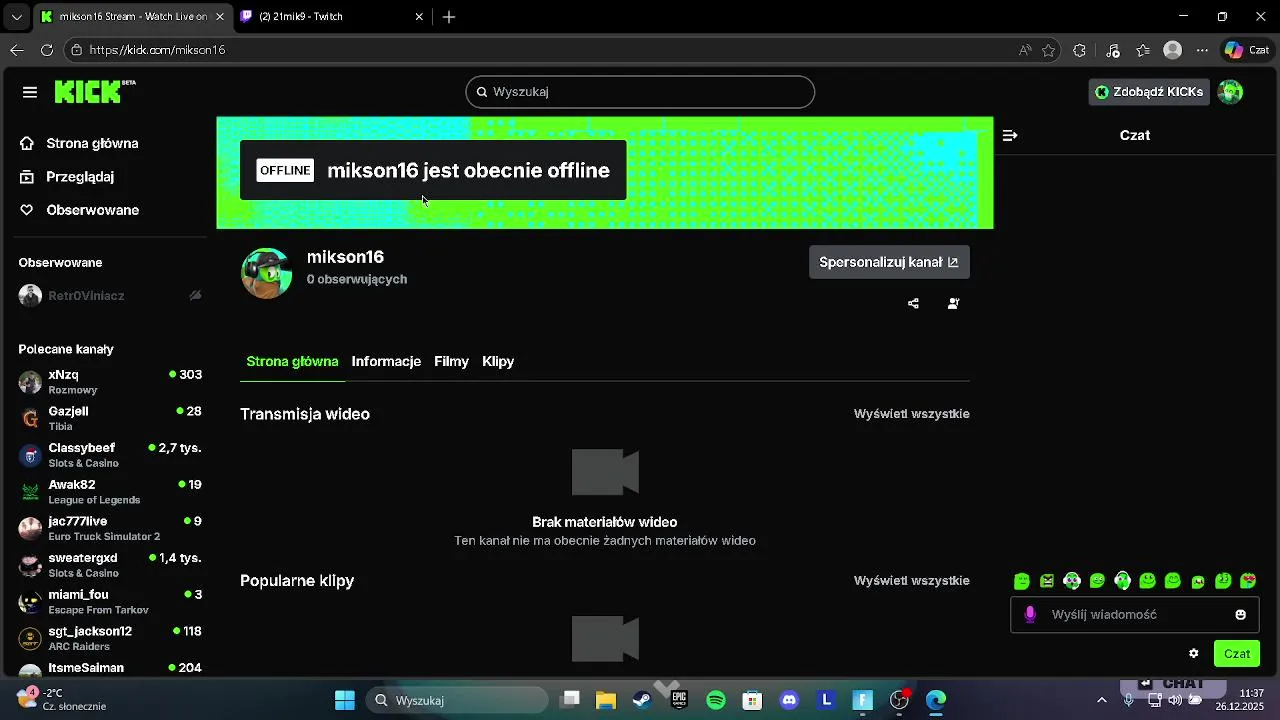
Task: Open Gazjell recommended channel
Action: (110, 418)
